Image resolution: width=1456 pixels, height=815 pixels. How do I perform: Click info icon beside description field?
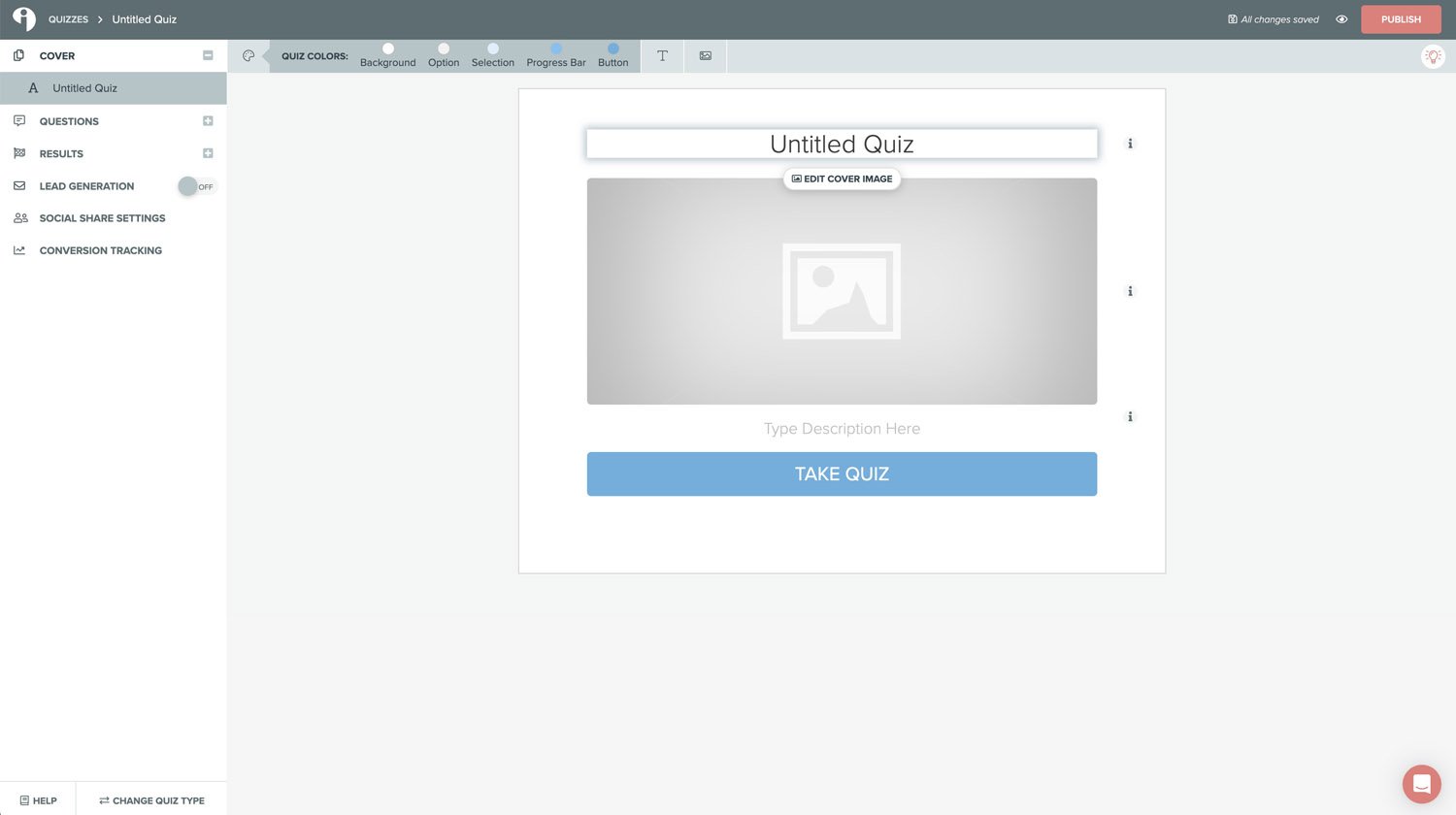[x=1130, y=417]
